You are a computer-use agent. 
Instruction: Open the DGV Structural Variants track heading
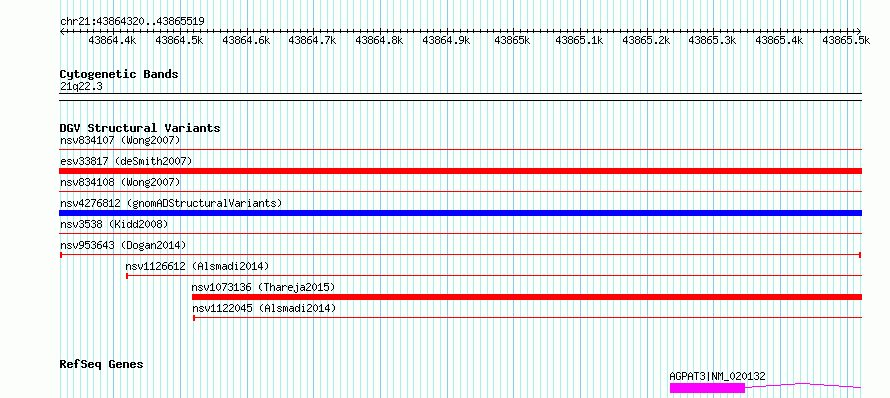140,128
